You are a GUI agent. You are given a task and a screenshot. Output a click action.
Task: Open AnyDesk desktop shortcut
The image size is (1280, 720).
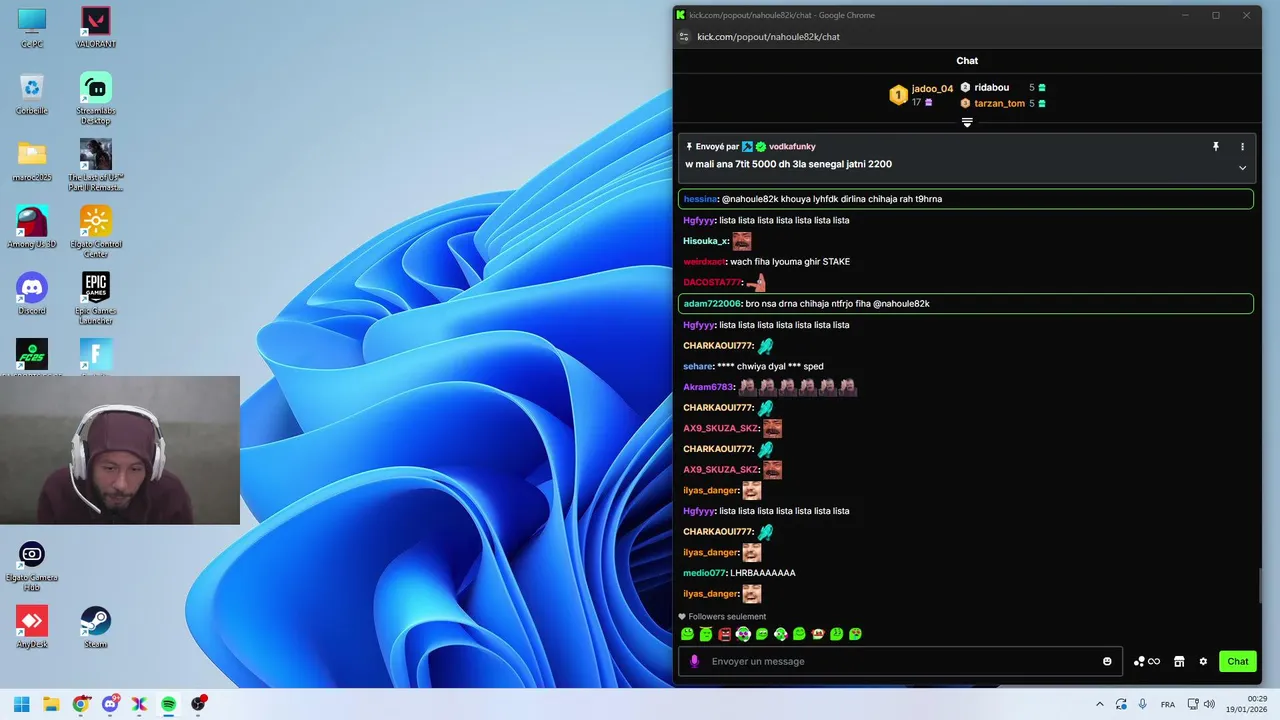[x=32, y=627]
